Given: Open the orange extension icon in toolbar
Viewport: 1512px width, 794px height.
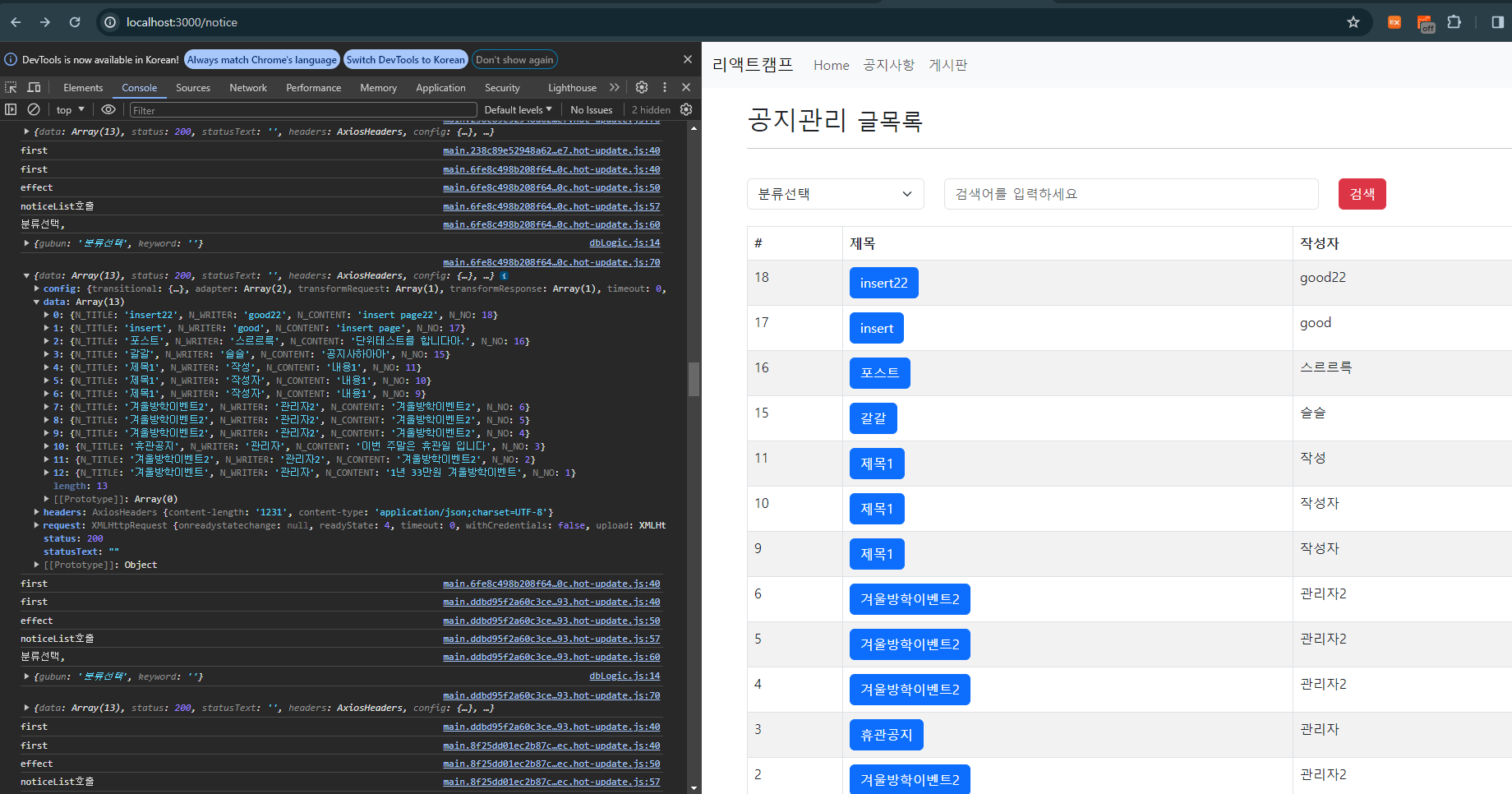Looking at the screenshot, I should 1394,22.
